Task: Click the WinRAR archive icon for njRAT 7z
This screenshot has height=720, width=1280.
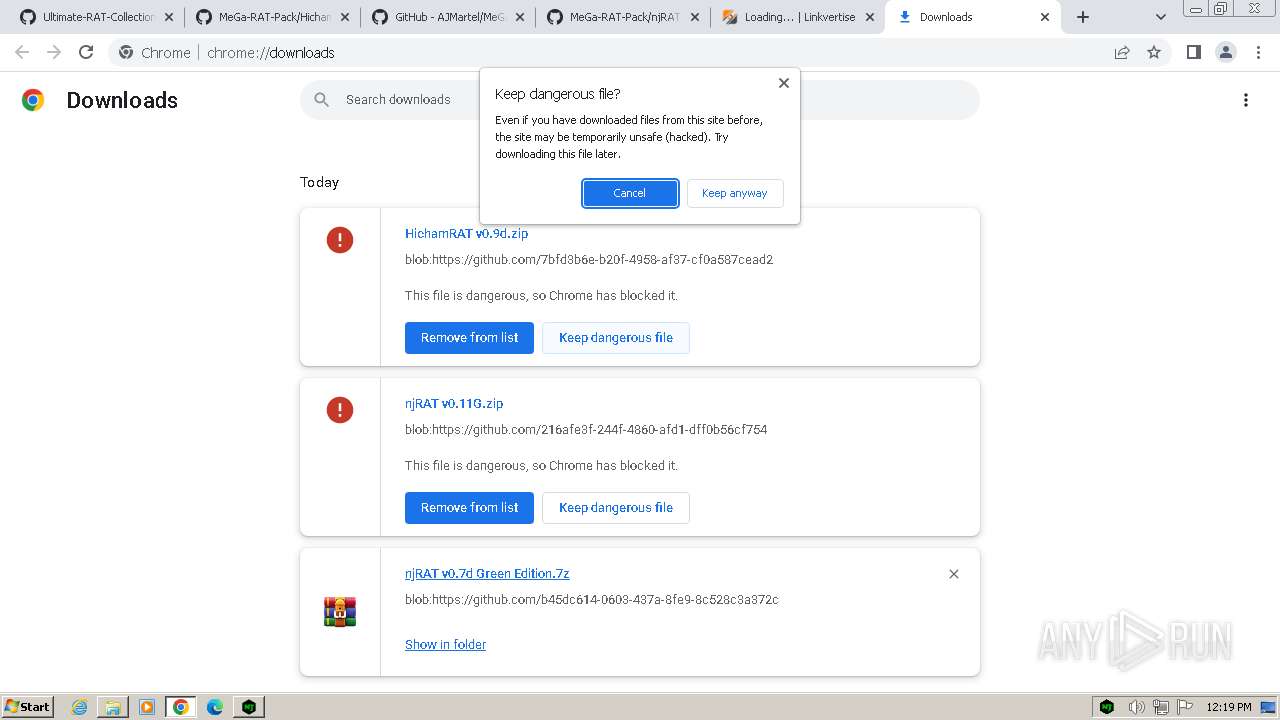Action: pos(340,611)
